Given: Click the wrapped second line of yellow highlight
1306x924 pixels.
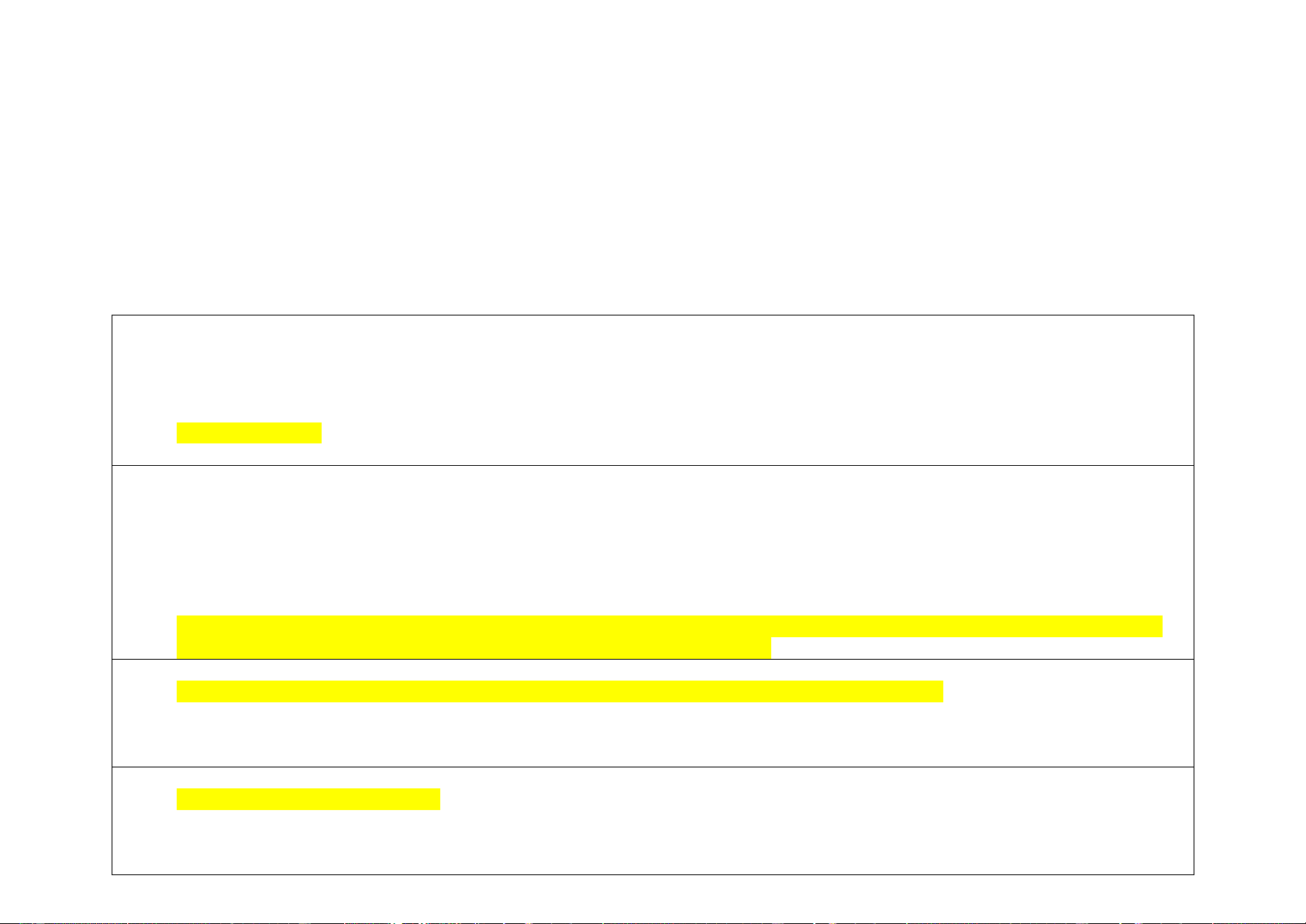Looking at the screenshot, I should (474, 648).
